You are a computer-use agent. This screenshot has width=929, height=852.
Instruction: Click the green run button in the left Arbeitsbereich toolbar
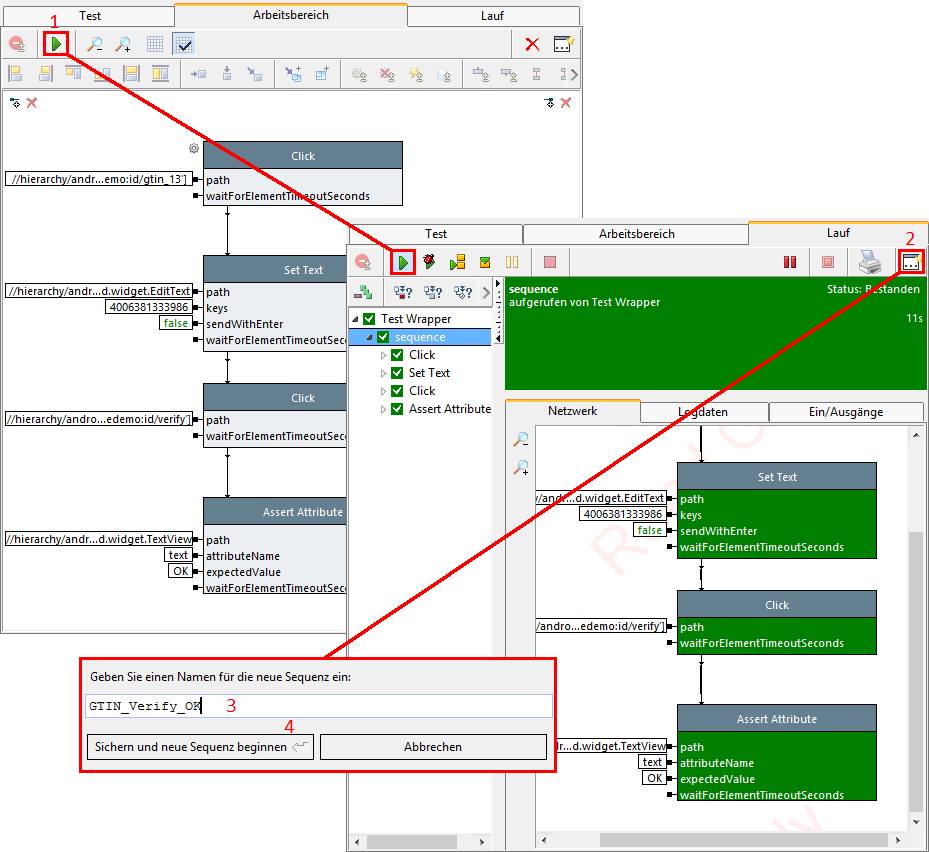coord(56,44)
